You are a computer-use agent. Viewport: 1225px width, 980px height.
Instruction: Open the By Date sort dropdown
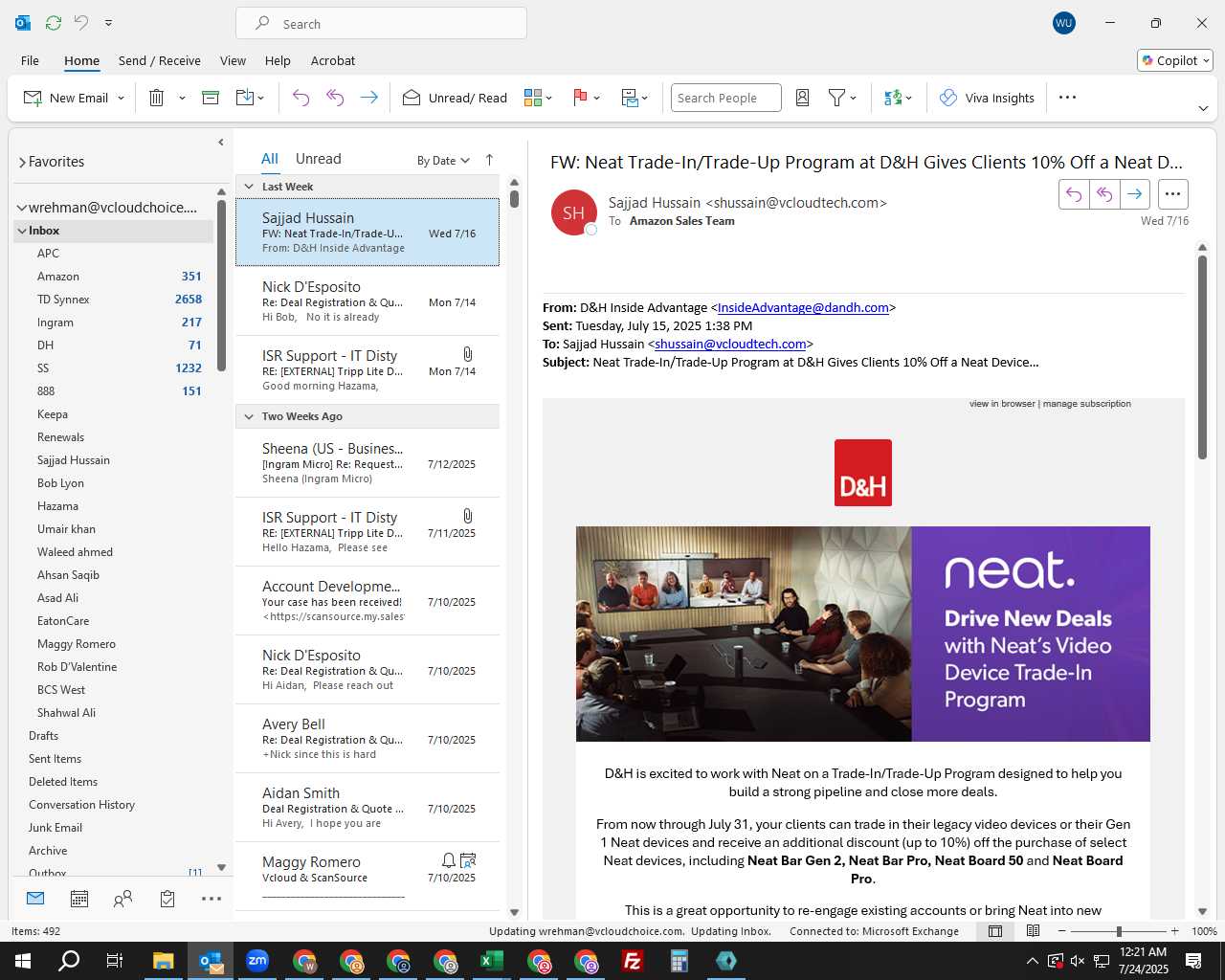click(443, 161)
